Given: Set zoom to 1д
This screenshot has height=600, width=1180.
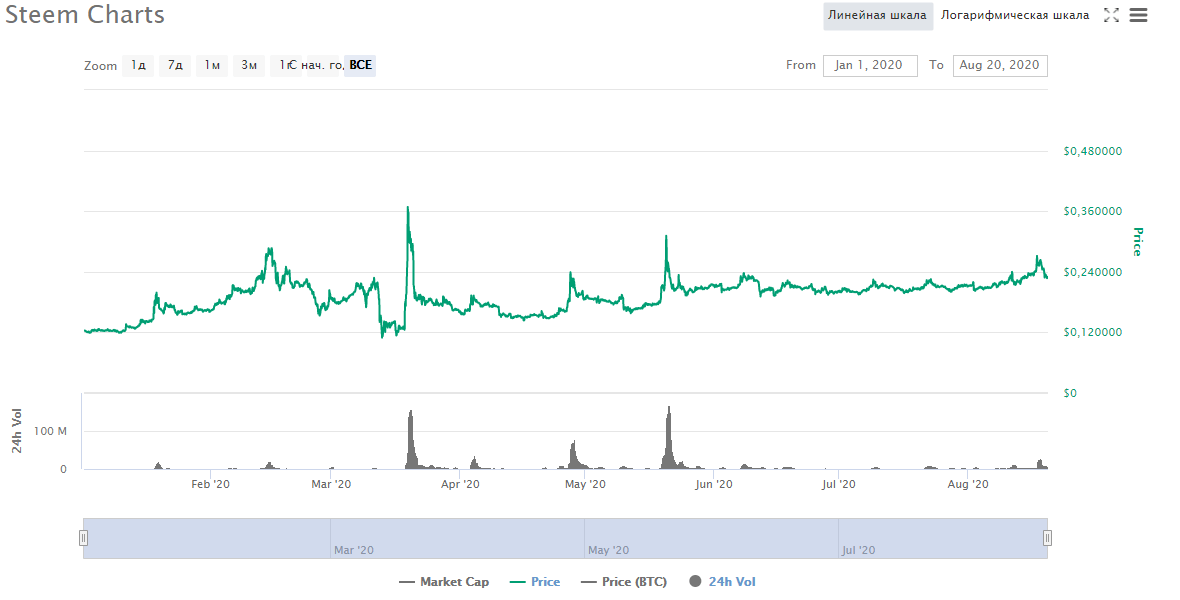Looking at the screenshot, I should (x=138, y=65).
